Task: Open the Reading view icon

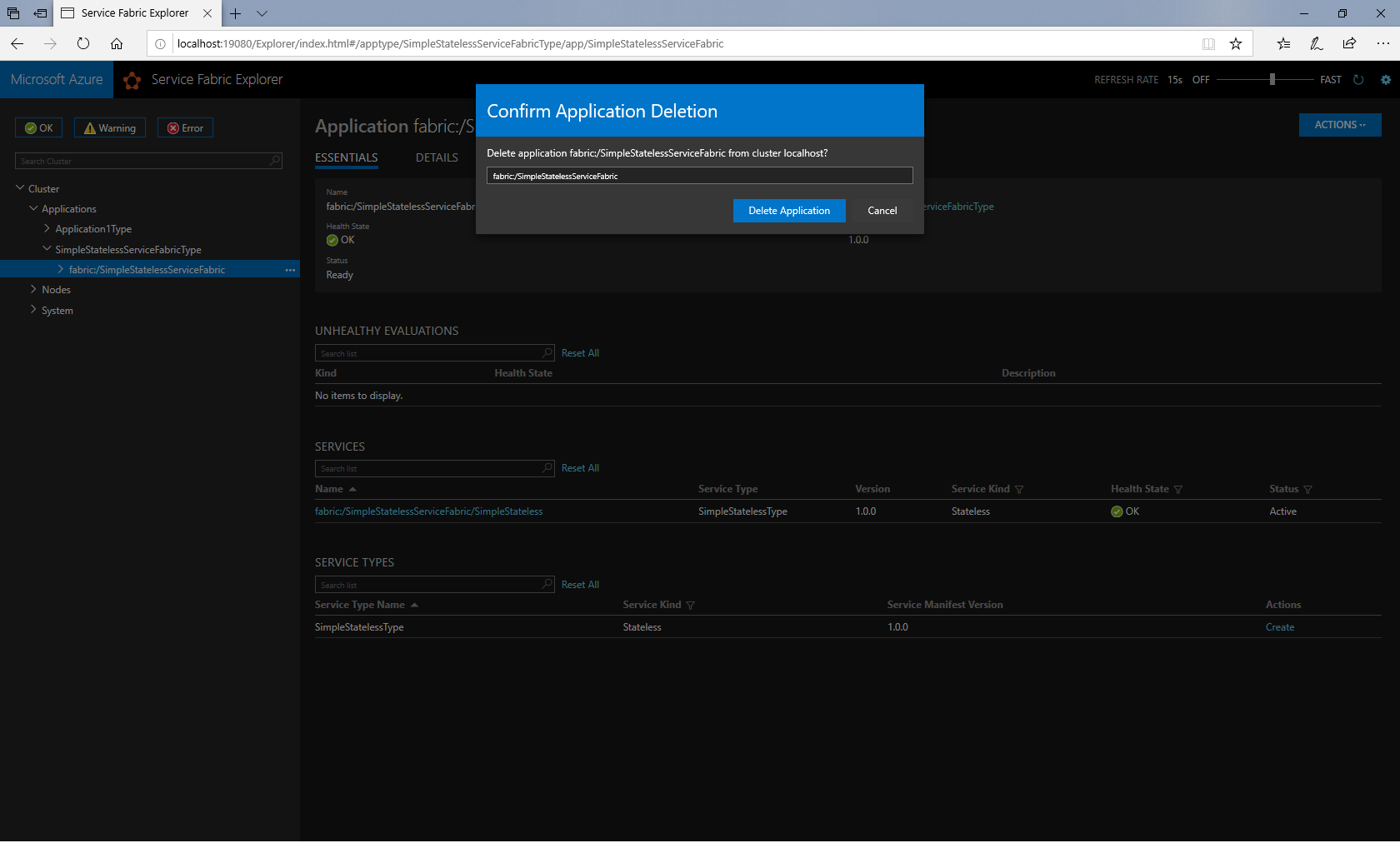Action: (1208, 43)
